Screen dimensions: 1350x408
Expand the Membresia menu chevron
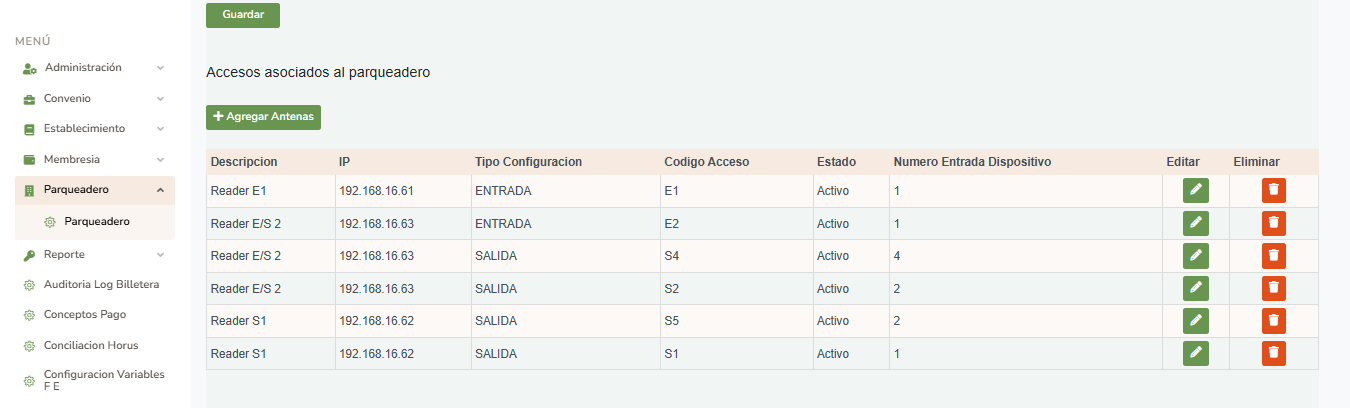pos(160,160)
